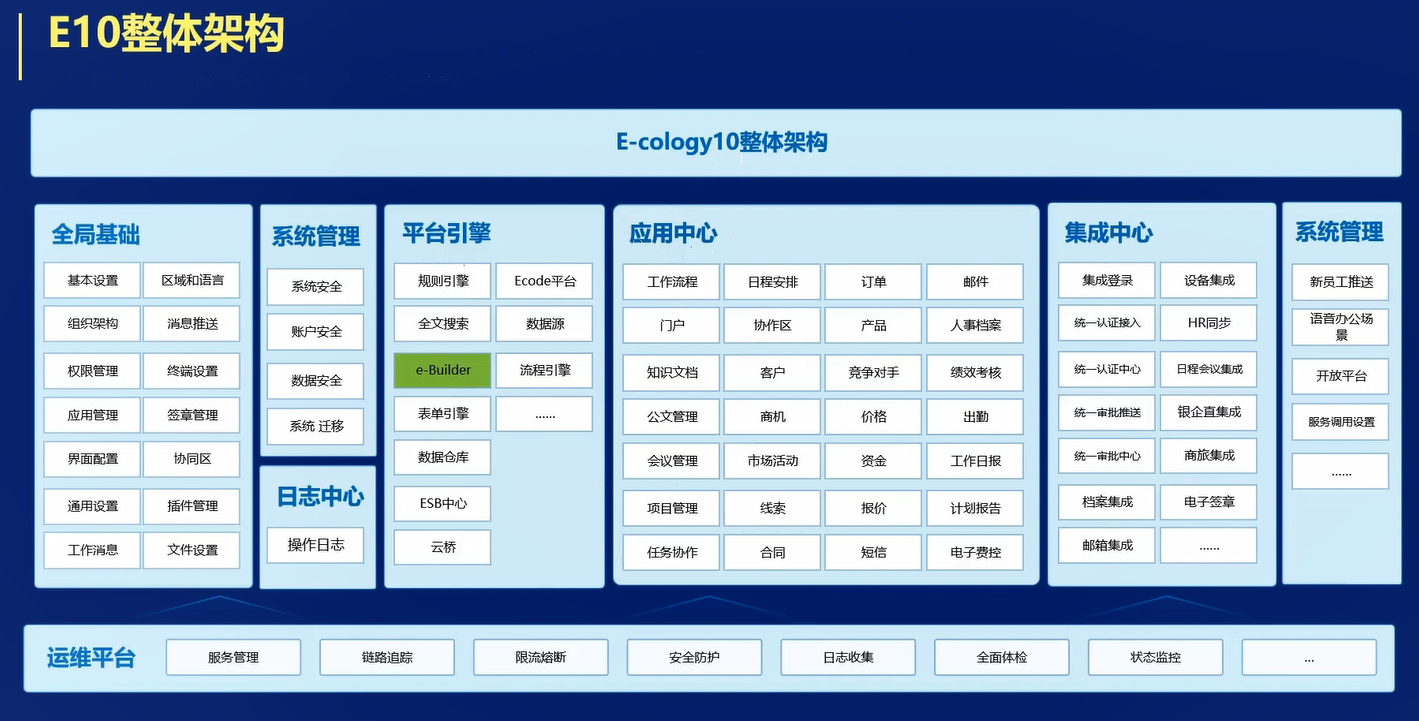The width and height of the screenshot is (1419, 721).
Task: Click 系统安全 under 系统管理
Action: click(315, 287)
